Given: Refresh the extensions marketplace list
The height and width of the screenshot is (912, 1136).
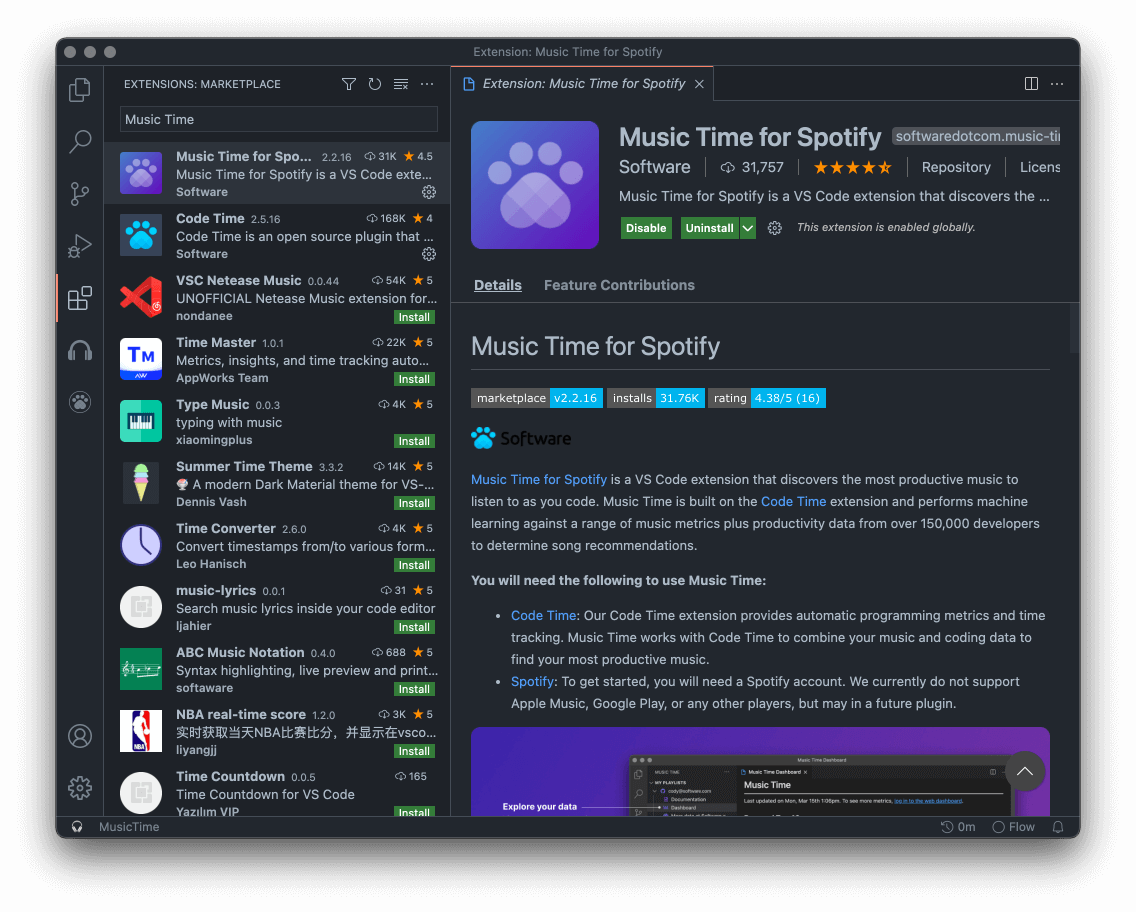Looking at the screenshot, I should pyautogui.click(x=375, y=84).
